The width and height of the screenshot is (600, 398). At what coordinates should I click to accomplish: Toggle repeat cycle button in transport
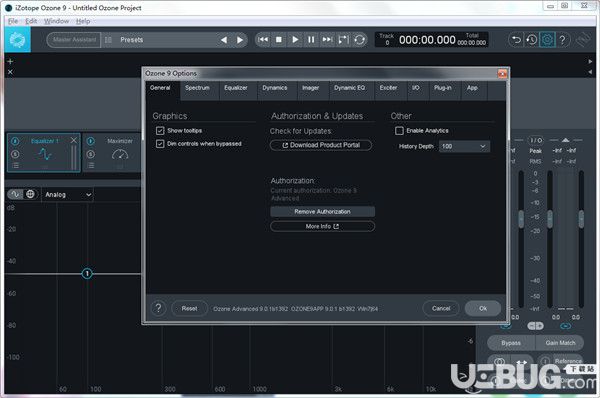coord(359,39)
